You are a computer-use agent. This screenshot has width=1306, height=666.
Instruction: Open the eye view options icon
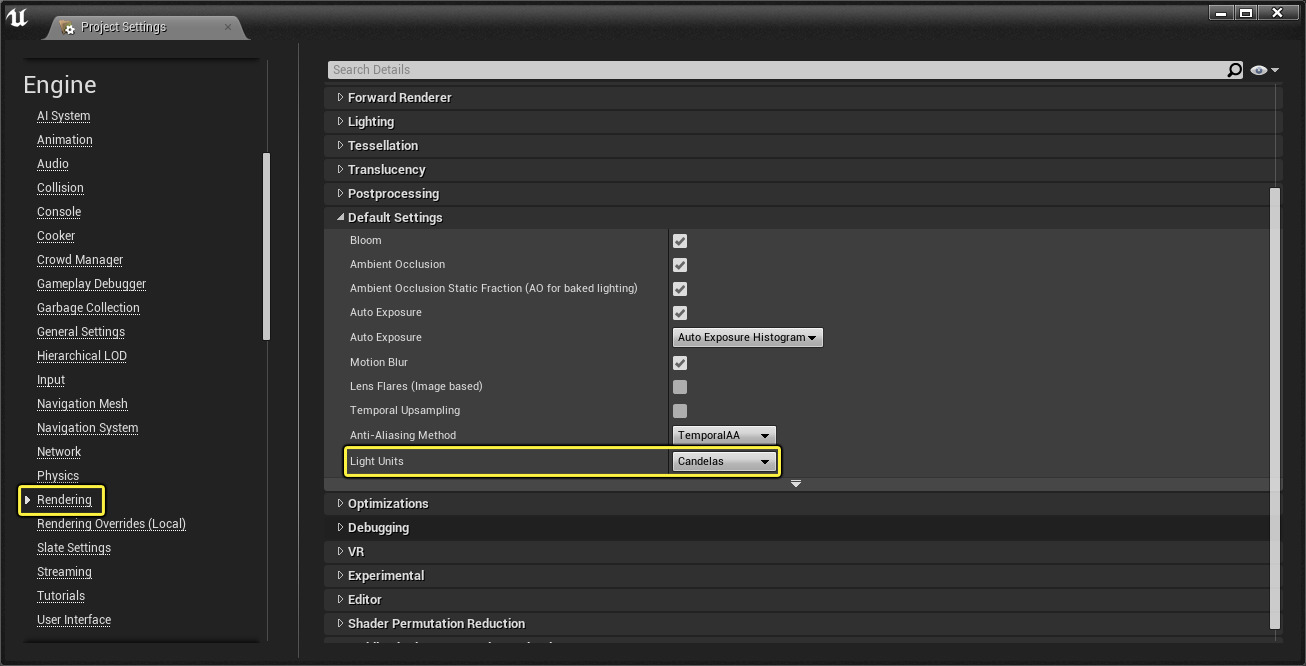click(x=1257, y=69)
